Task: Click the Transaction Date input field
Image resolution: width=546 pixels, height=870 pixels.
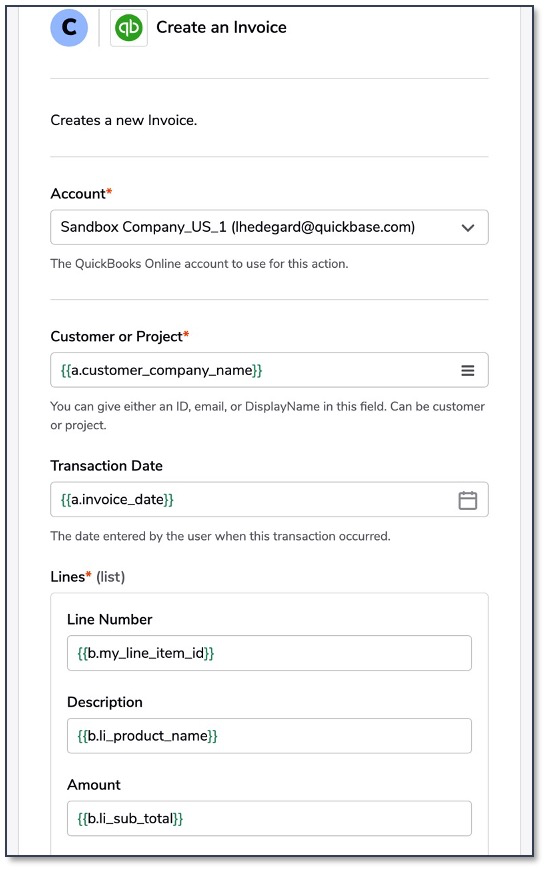Action: [269, 499]
